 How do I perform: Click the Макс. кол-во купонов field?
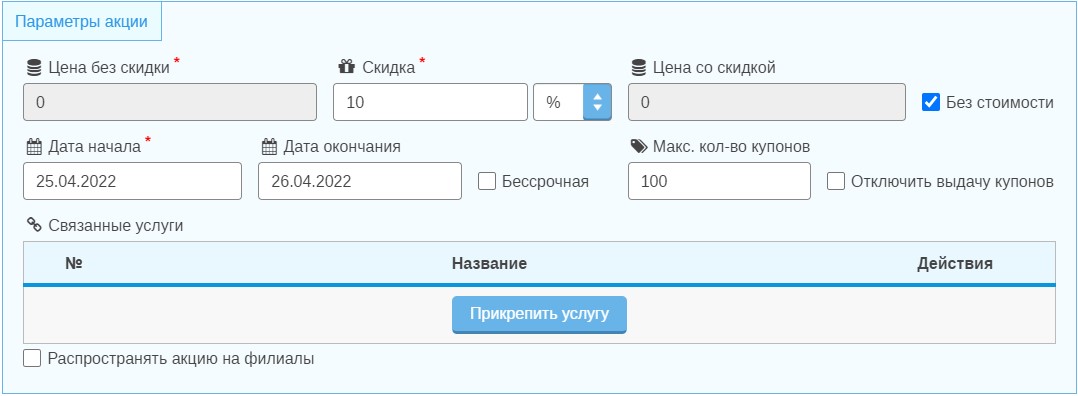[x=719, y=182]
